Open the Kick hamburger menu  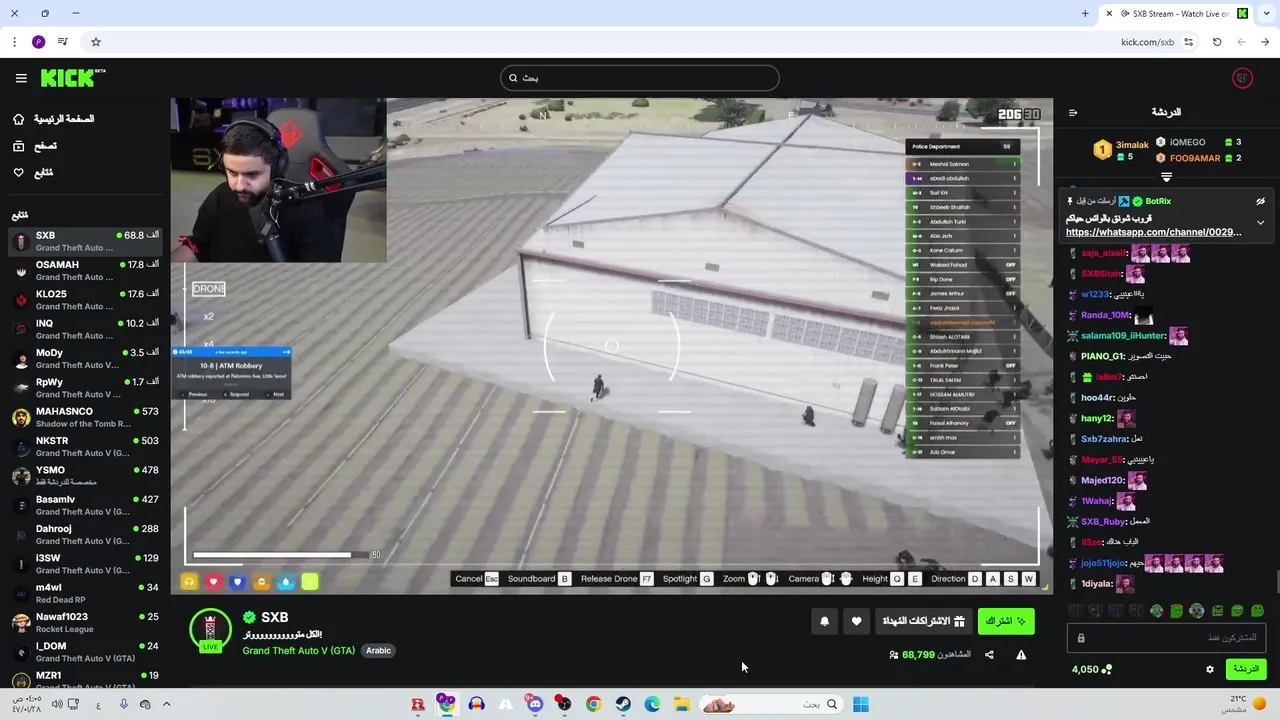21,78
